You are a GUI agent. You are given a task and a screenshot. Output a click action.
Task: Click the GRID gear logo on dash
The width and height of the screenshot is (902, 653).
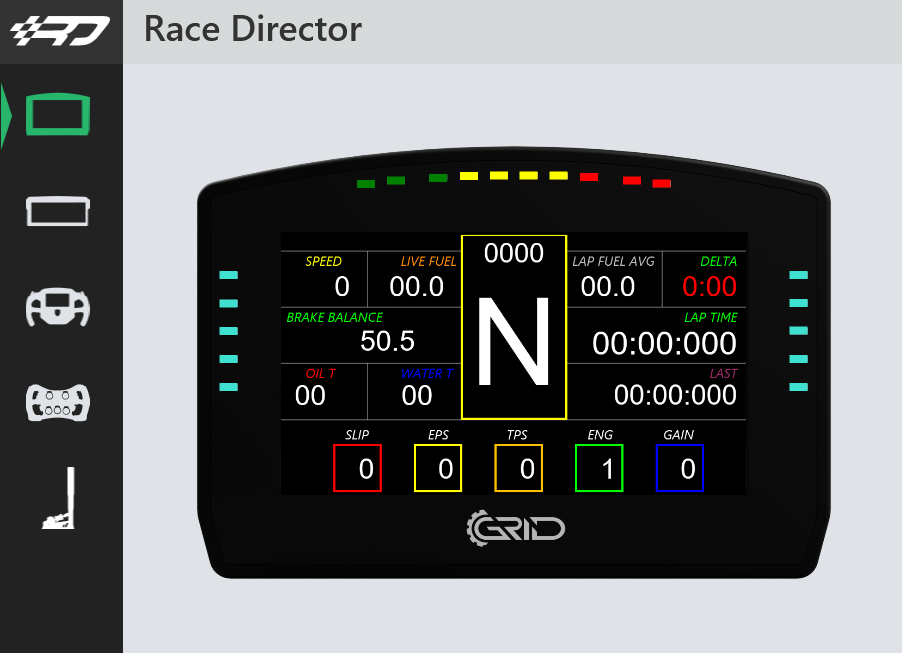[x=515, y=528]
